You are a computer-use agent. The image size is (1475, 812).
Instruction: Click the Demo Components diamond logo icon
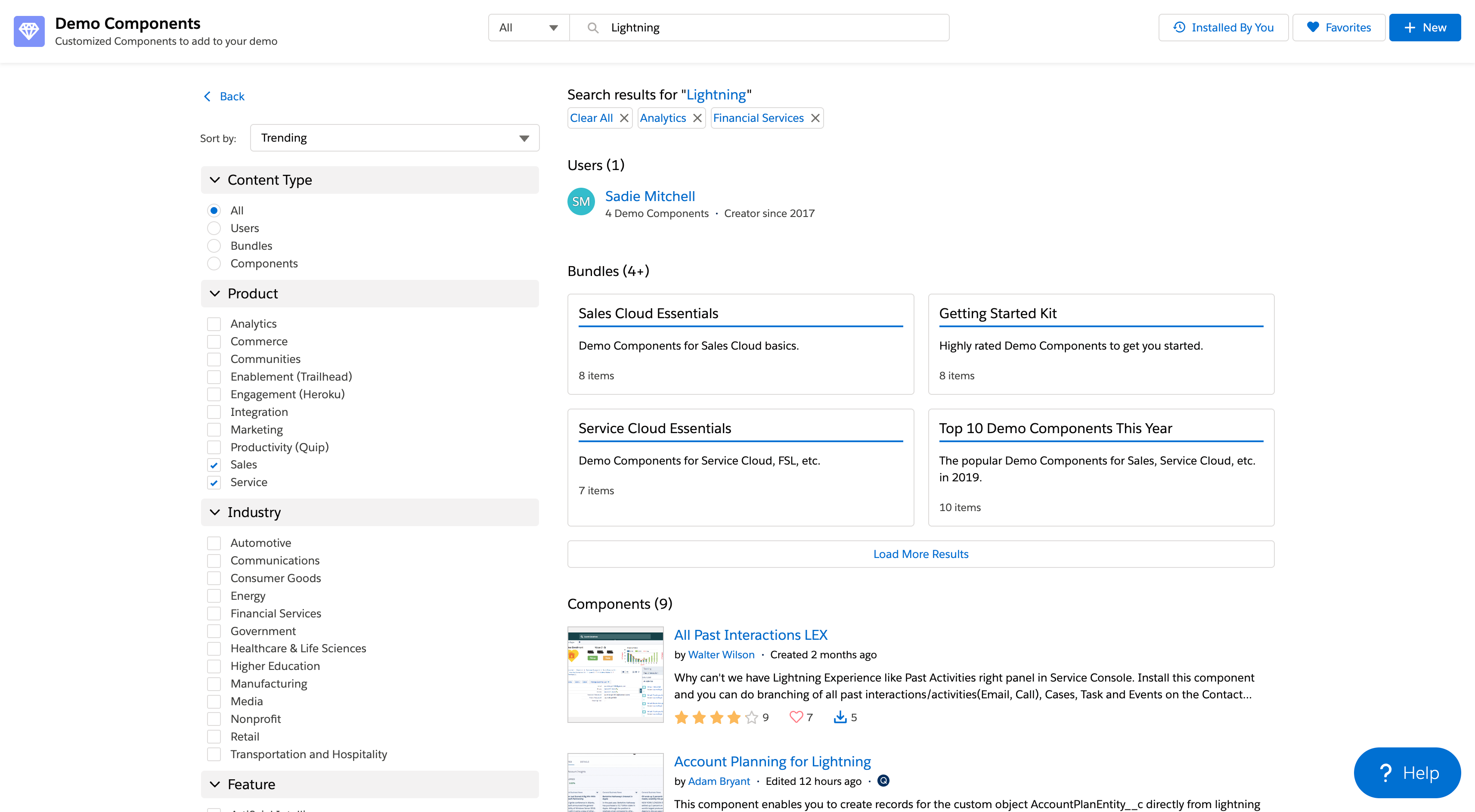[29, 31]
